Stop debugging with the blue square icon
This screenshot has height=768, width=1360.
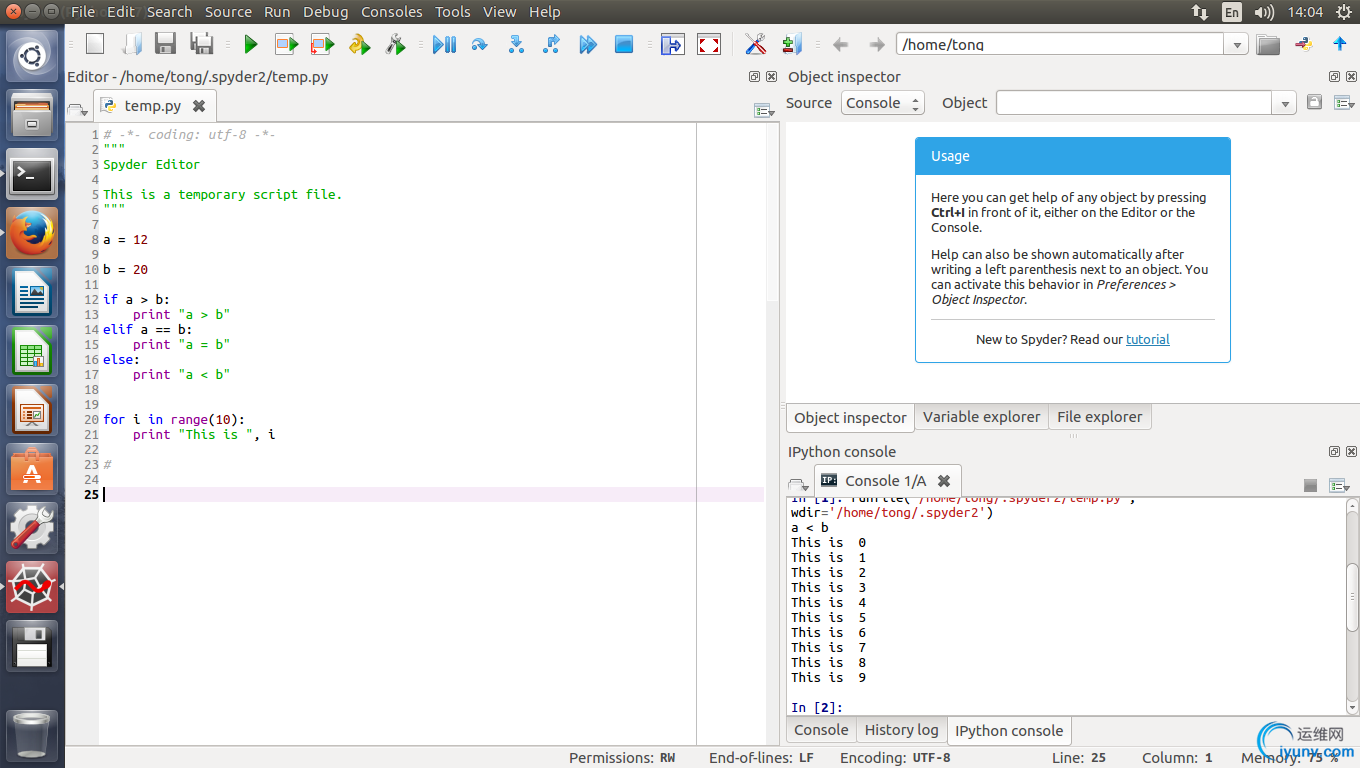tap(624, 44)
